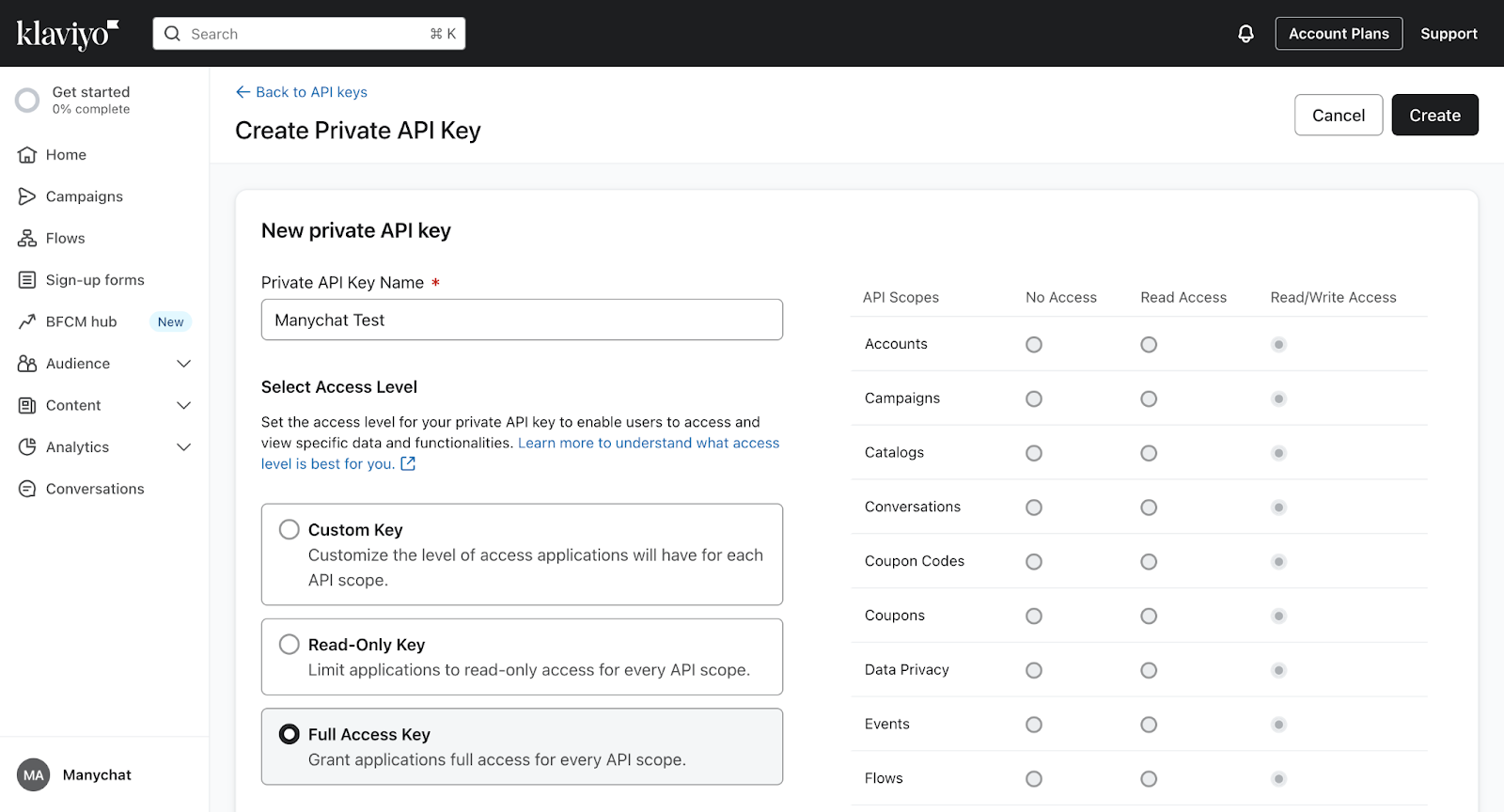
Task: Go back to API keys link
Action: tap(302, 92)
